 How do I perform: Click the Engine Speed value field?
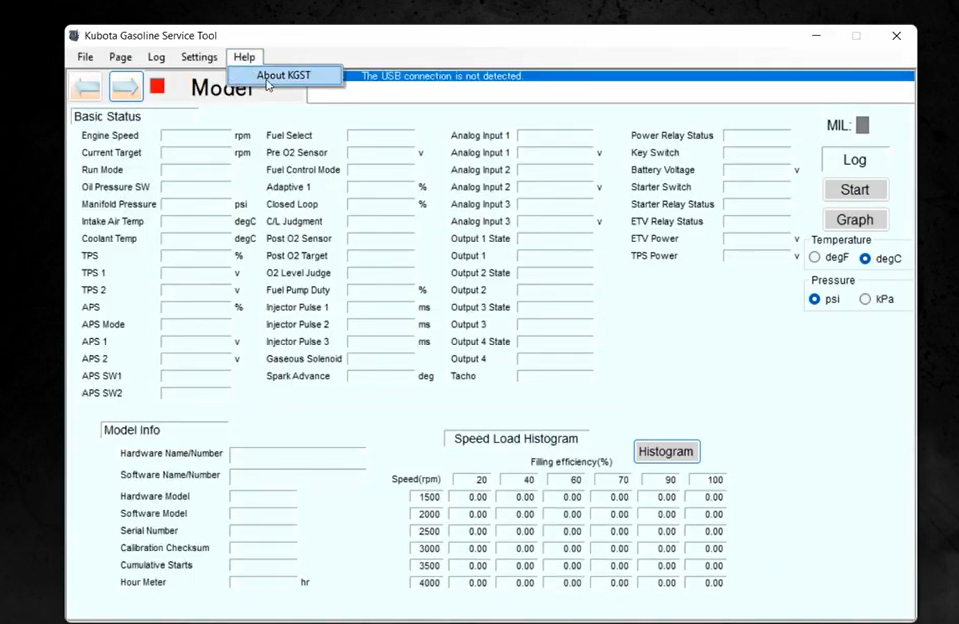[196, 136]
